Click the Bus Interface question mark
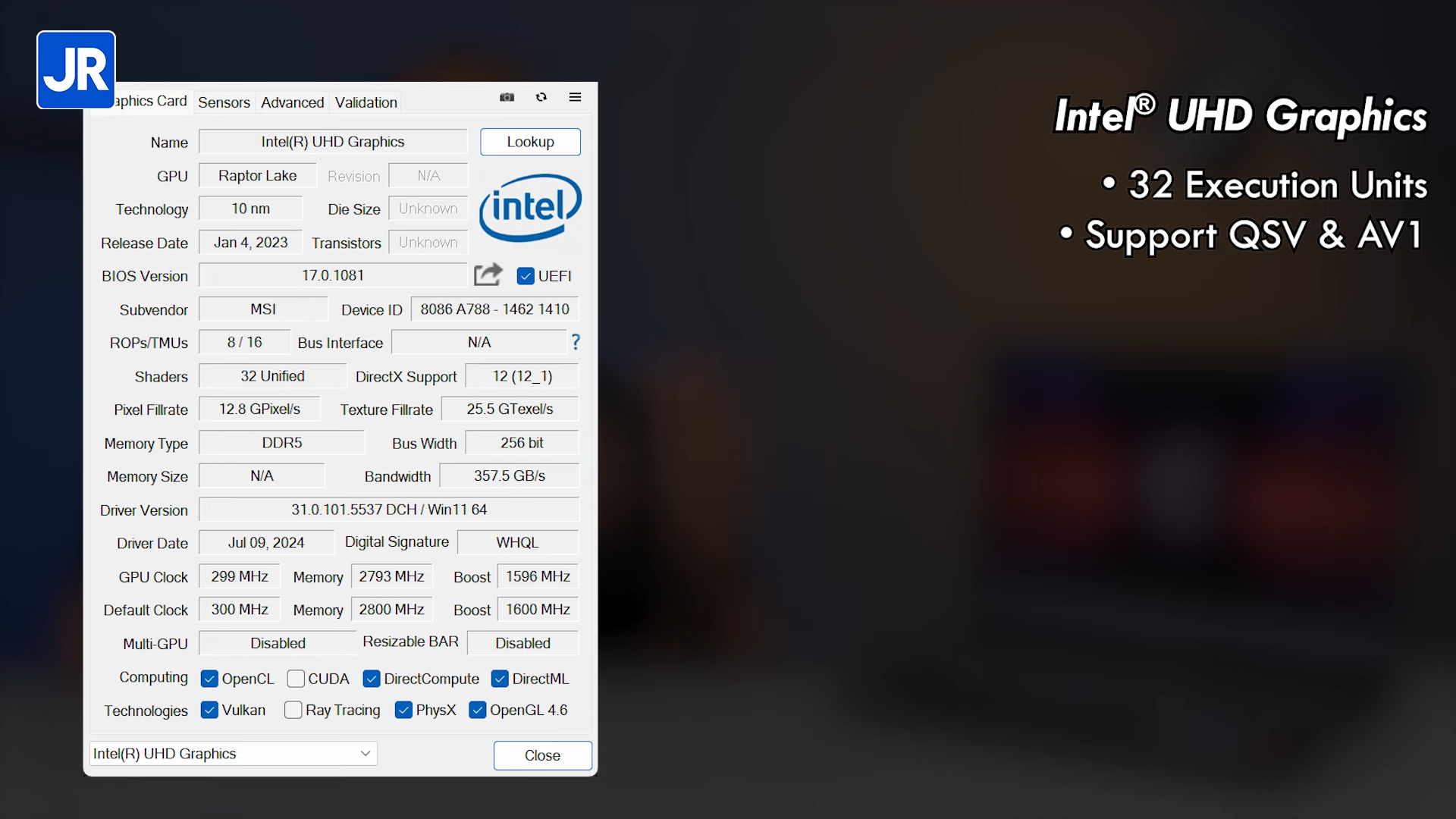 [x=576, y=342]
